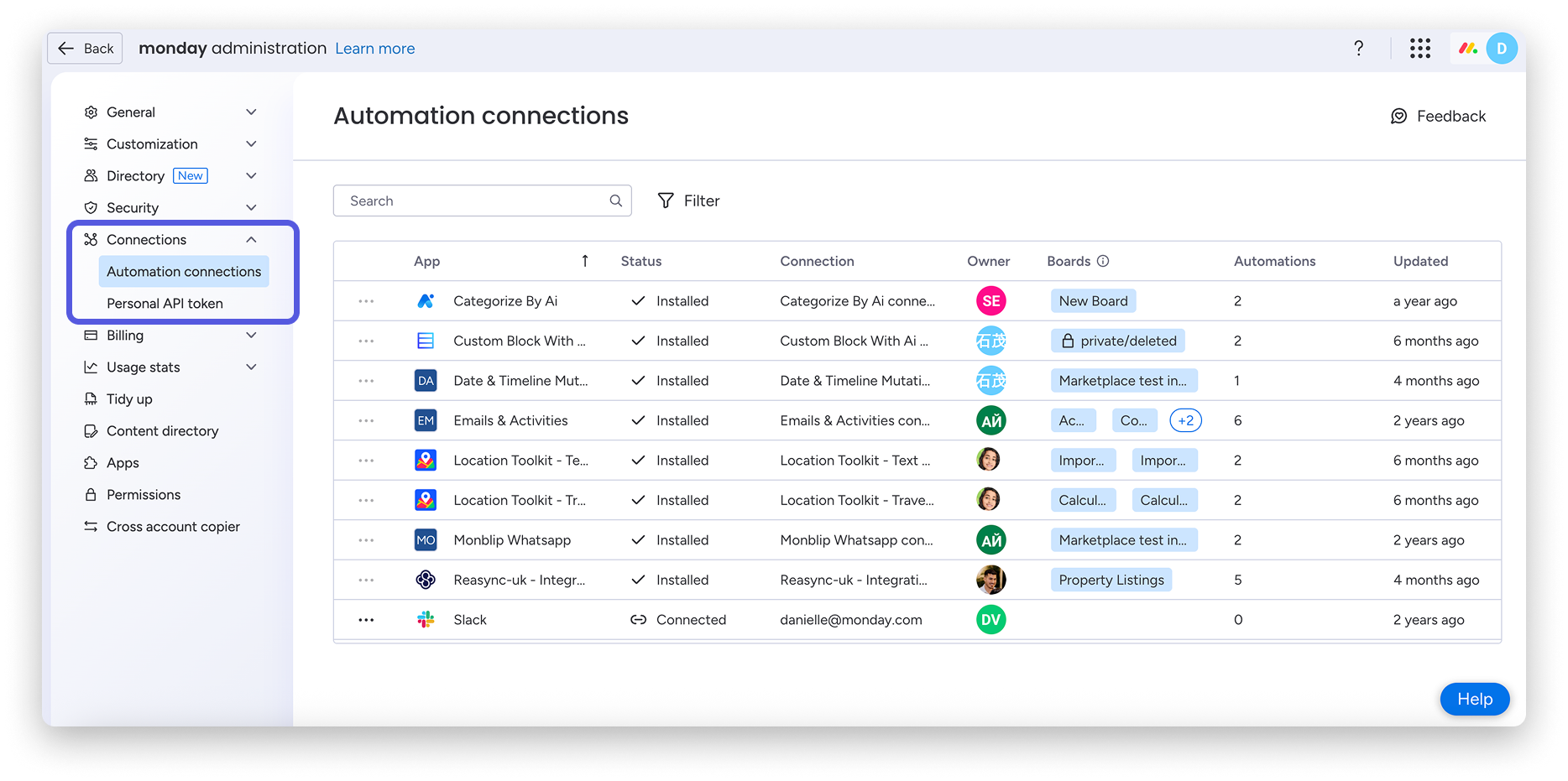Click the Emails & Activities EM icon
The image size is (1568, 781).
click(x=426, y=420)
